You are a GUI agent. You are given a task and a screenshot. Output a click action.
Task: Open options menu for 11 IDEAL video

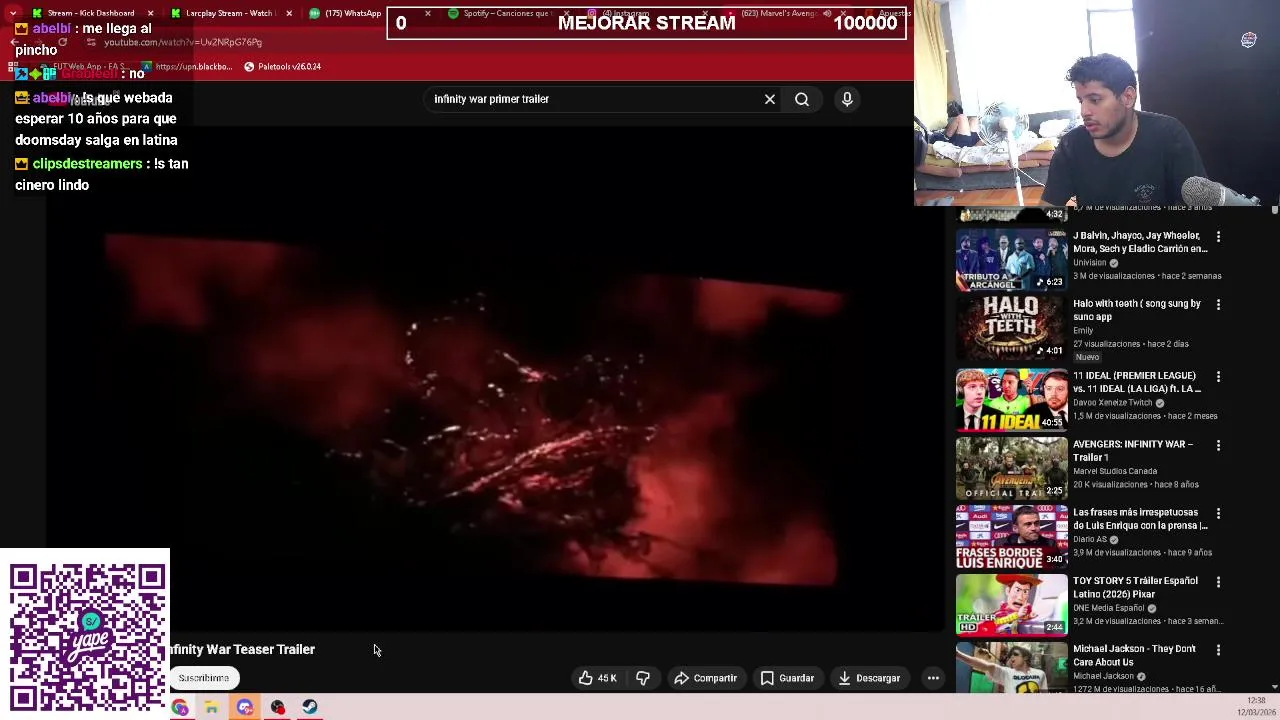point(1218,377)
